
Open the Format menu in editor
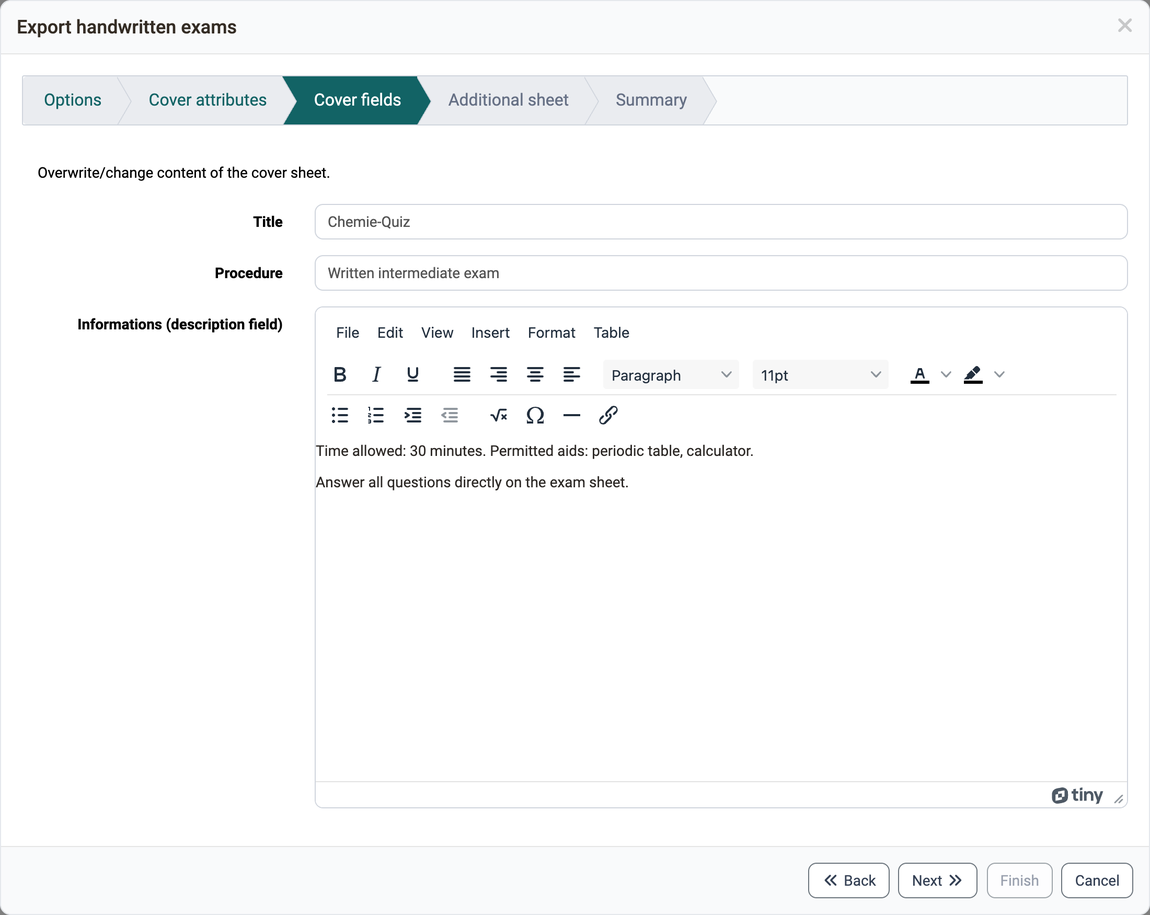tap(552, 333)
